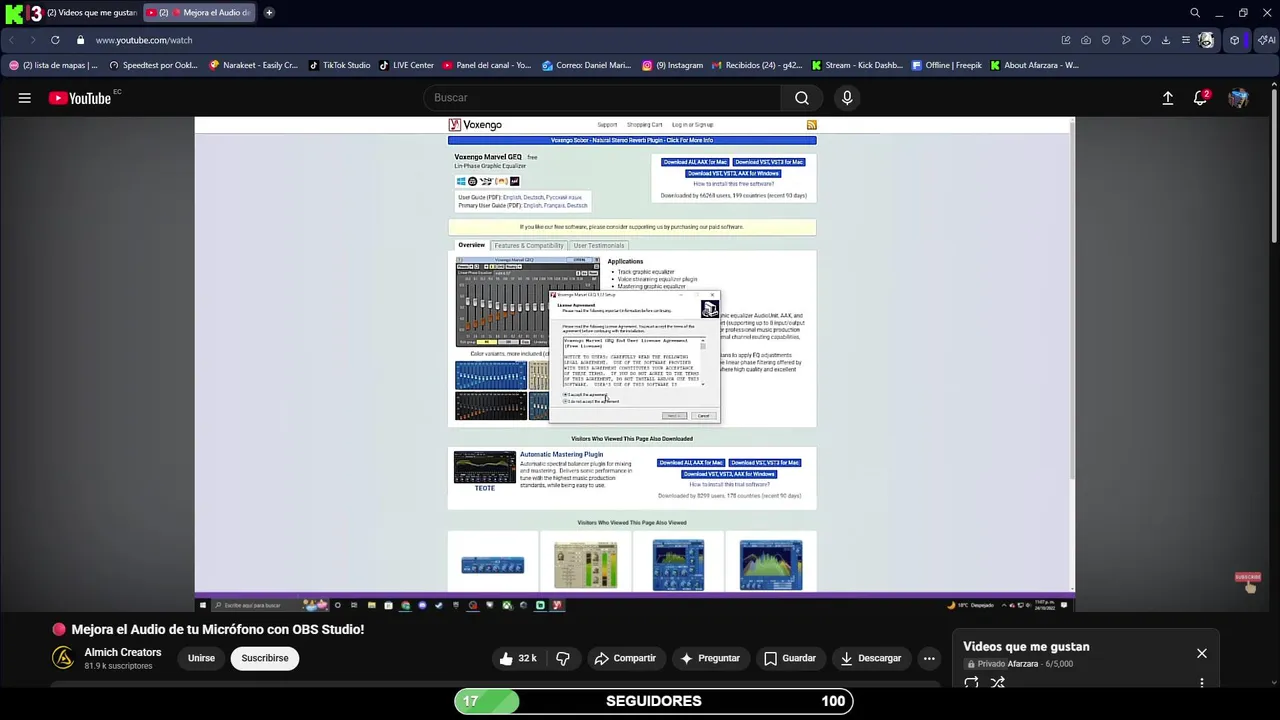Open playlist panel three-dot options

pos(1202,683)
